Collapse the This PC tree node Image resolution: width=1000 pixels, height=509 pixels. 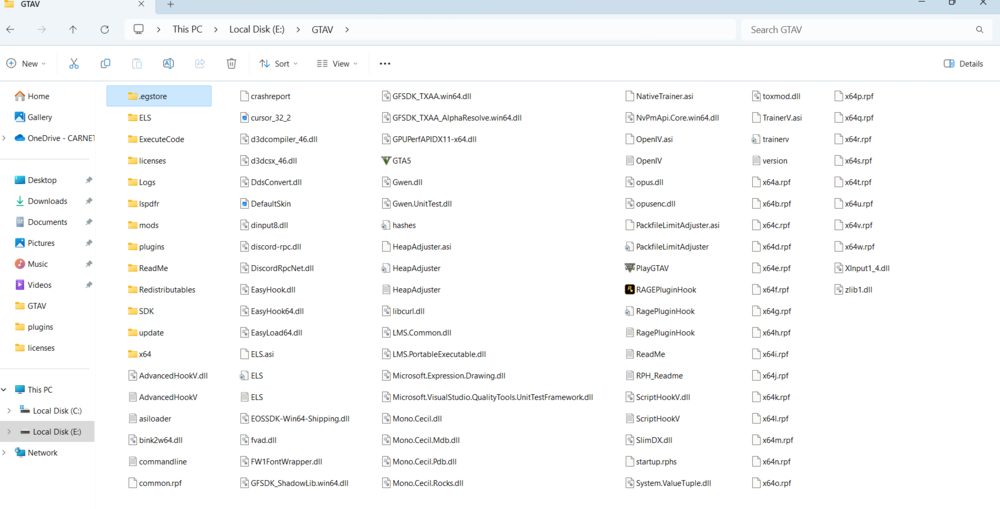coord(5,390)
